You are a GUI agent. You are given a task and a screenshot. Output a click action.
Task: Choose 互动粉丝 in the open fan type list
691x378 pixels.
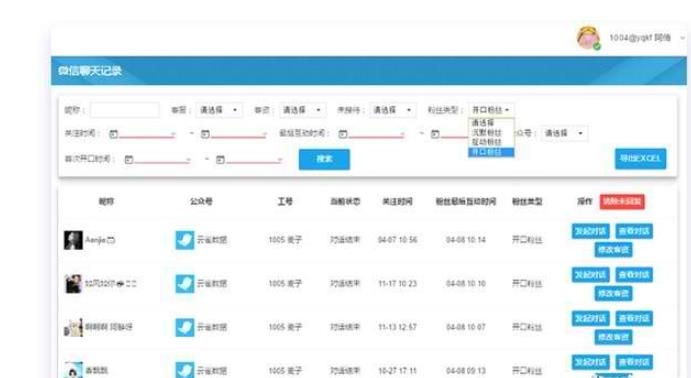(491, 142)
